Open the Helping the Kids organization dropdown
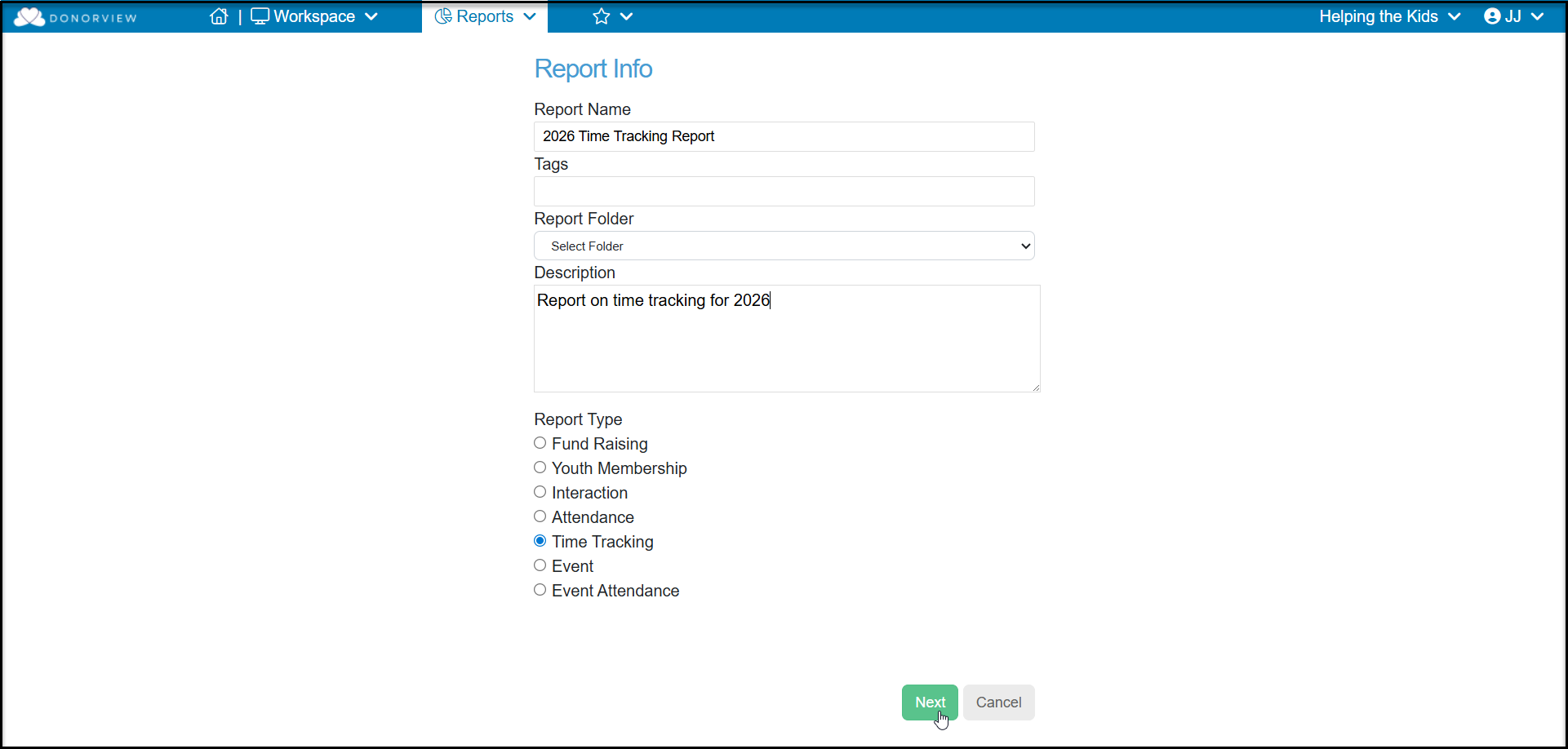The height and width of the screenshot is (749, 1568). (x=1389, y=16)
